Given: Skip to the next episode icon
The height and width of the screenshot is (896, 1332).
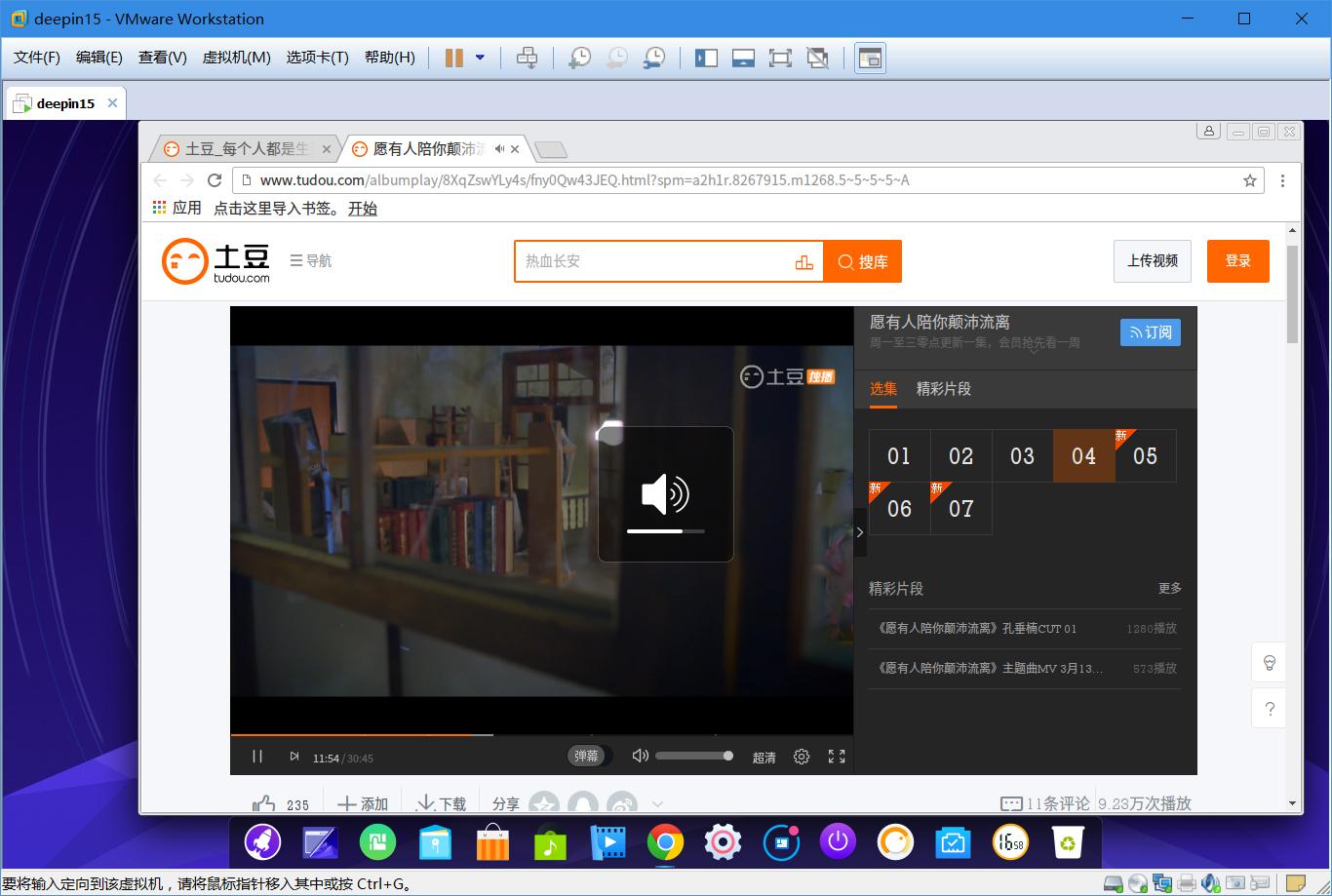Looking at the screenshot, I should (x=295, y=756).
